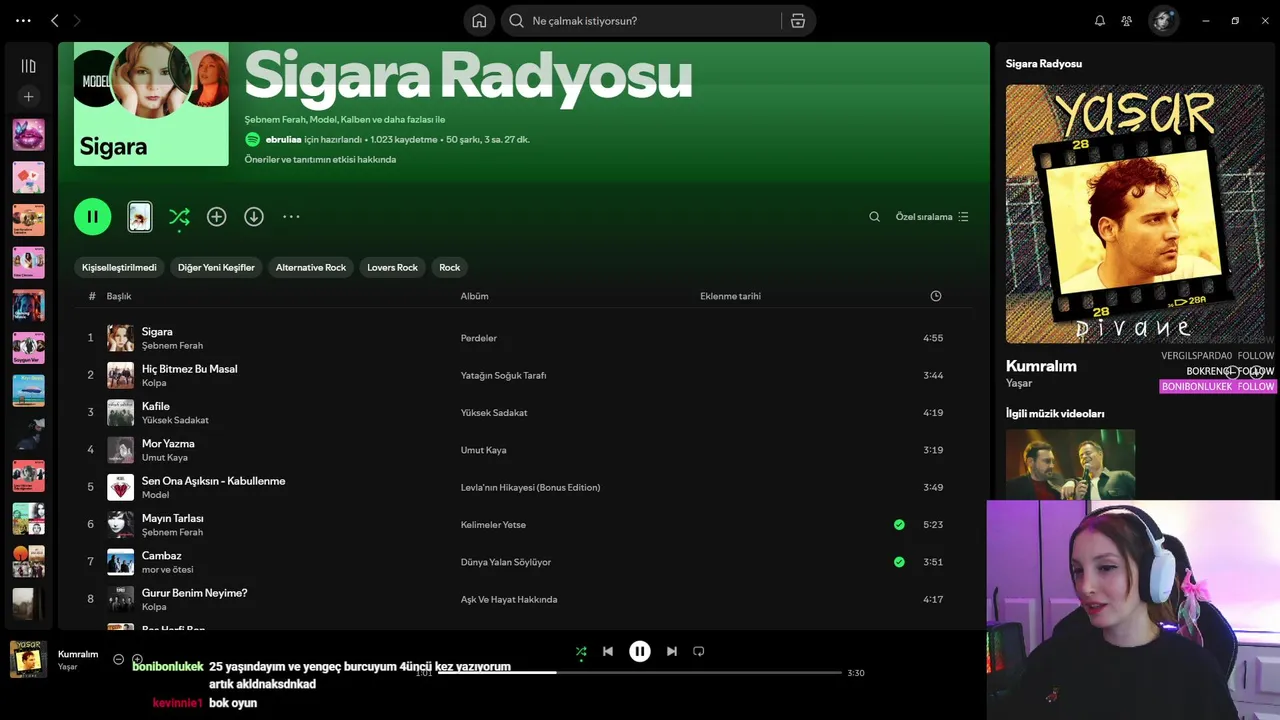Open the Gurur Benim Neyime? track
The width and height of the screenshot is (1280, 720).
(x=194, y=593)
